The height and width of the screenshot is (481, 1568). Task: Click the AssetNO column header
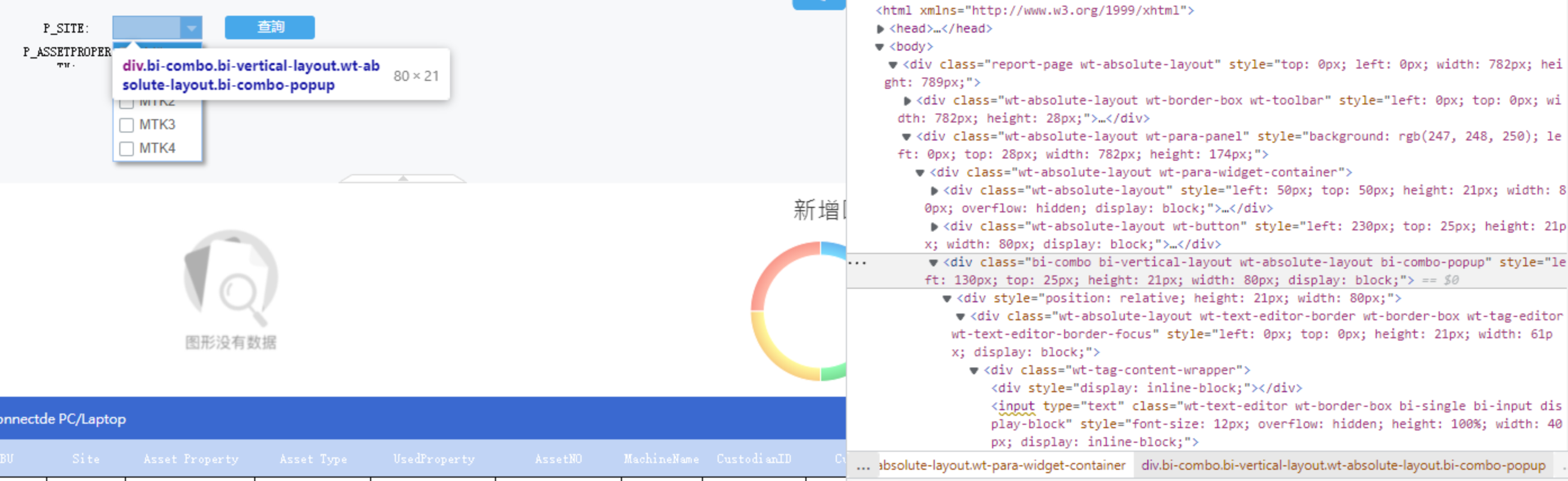[x=558, y=459]
